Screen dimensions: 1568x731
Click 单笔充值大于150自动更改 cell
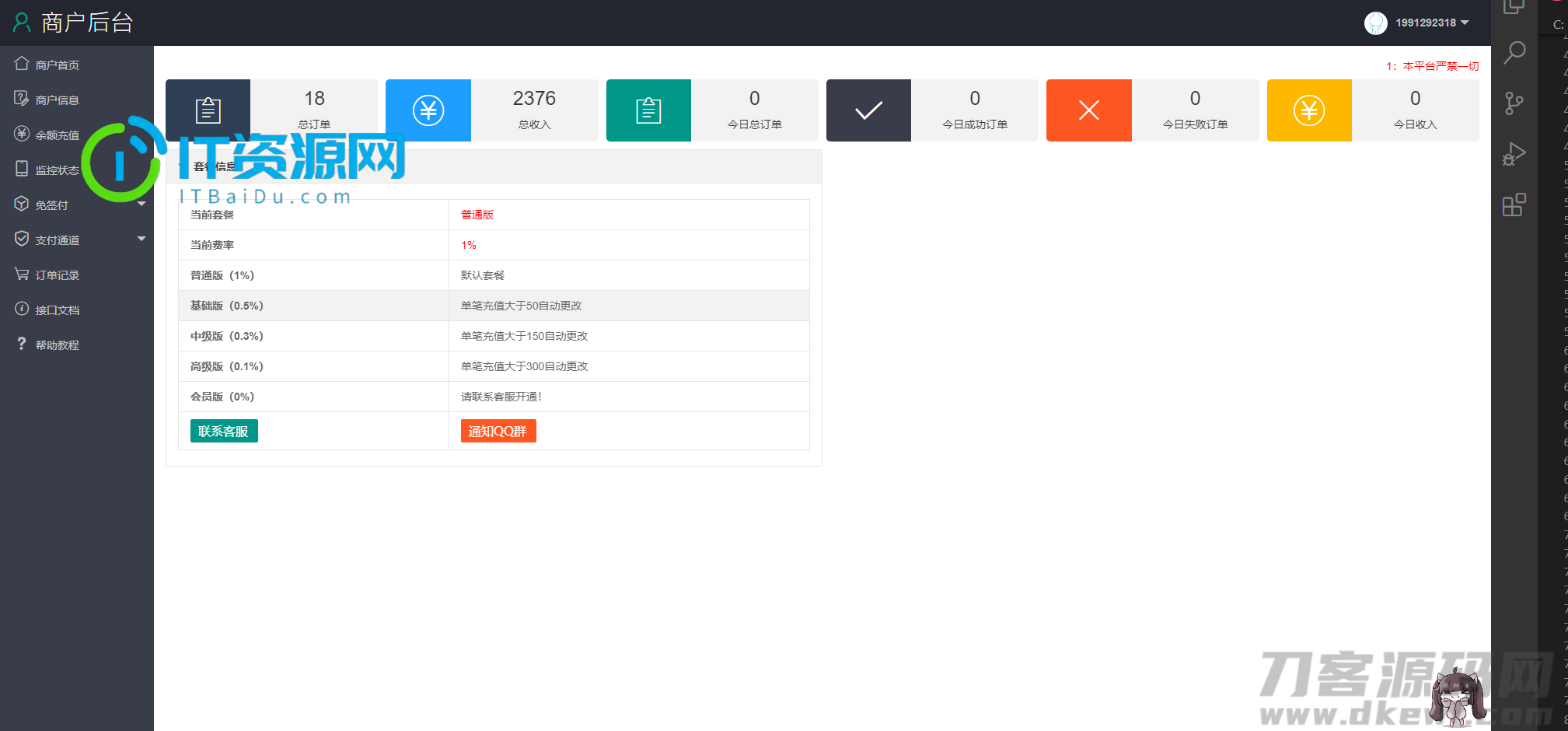point(525,336)
